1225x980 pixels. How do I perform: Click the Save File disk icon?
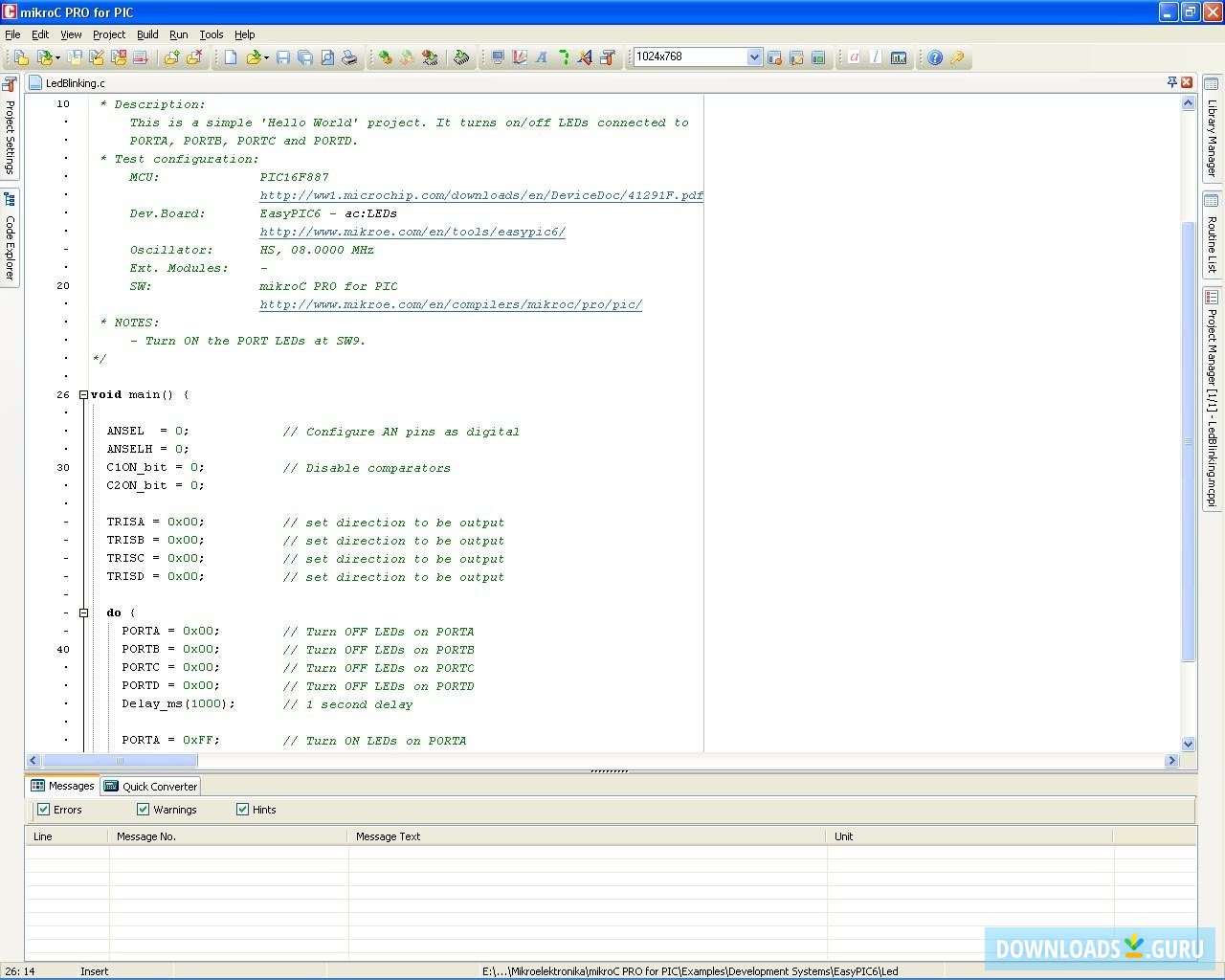click(283, 57)
